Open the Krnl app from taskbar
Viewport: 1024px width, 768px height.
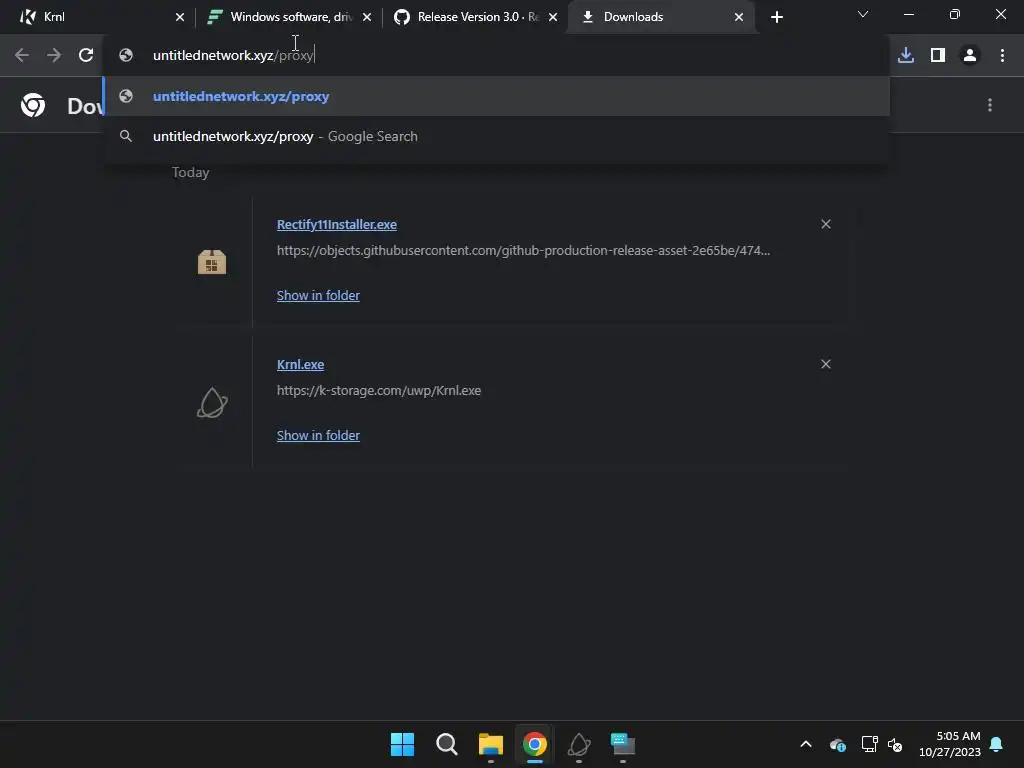point(579,744)
